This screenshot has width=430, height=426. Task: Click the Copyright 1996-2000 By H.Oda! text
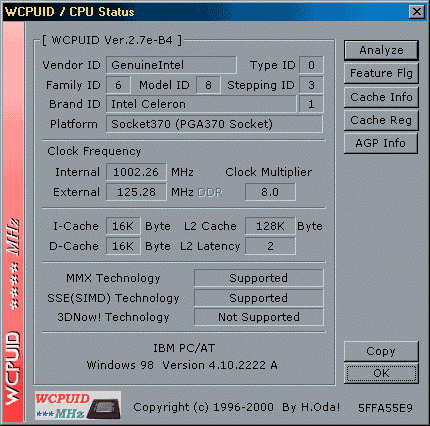coord(237,407)
